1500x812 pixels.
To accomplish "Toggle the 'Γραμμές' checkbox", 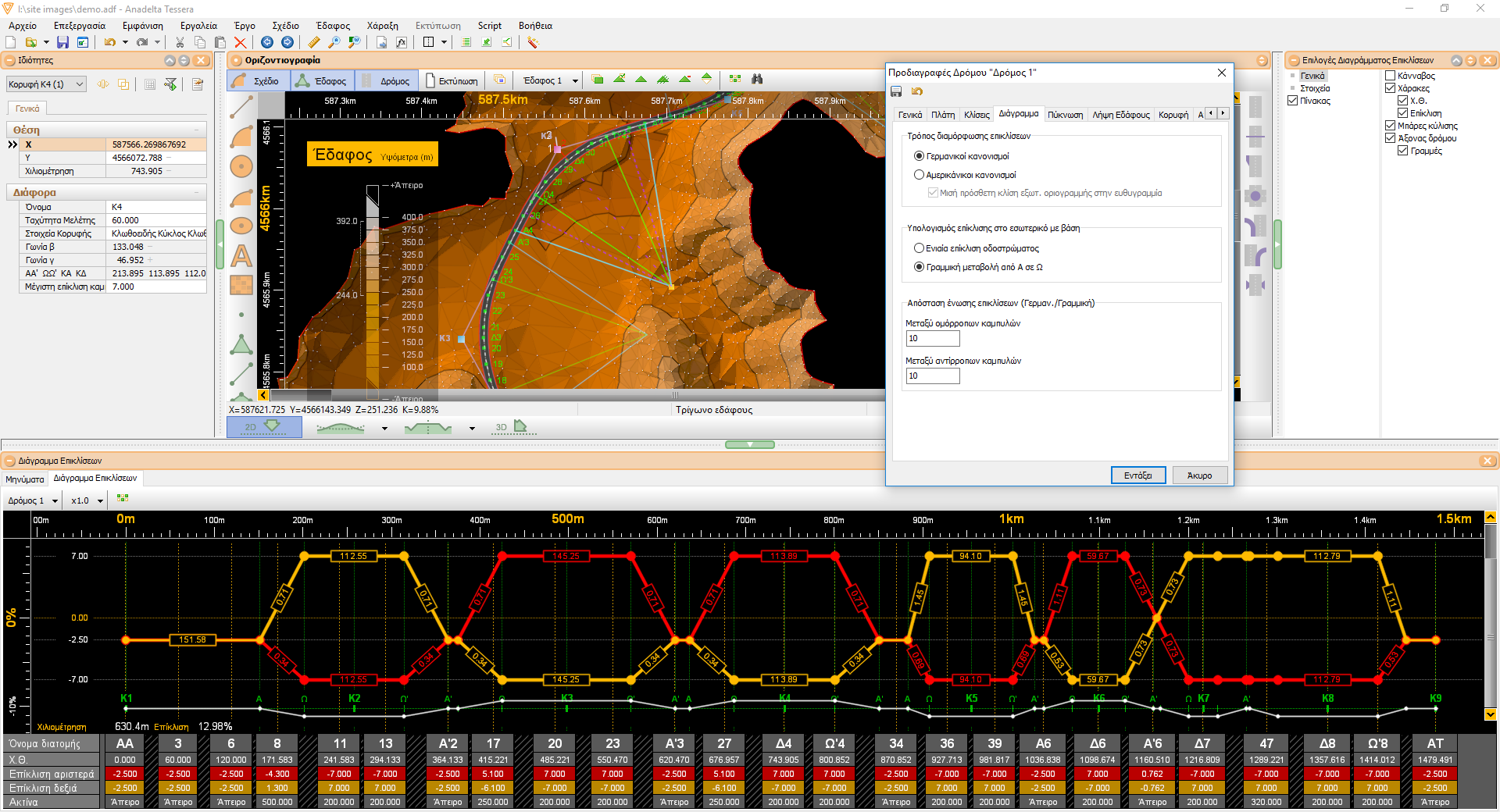I will pyautogui.click(x=1402, y=151).
